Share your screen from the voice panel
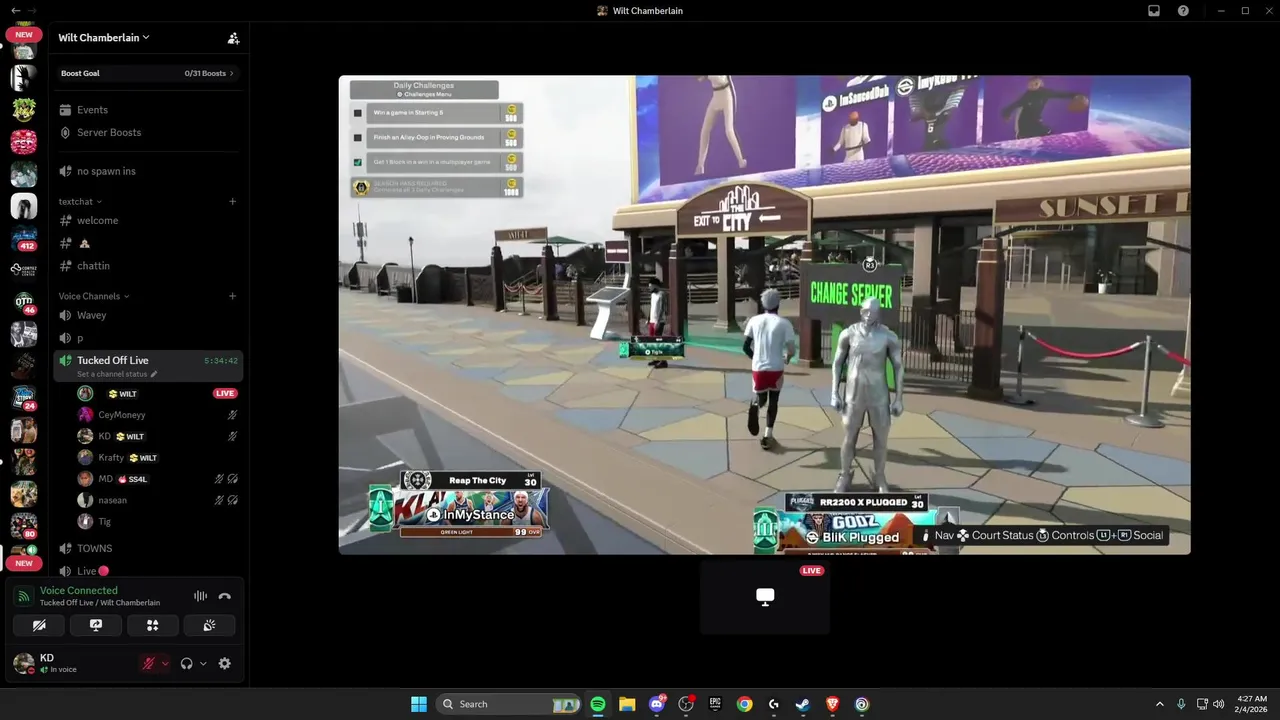1280x720 pixels. point(96,625)
